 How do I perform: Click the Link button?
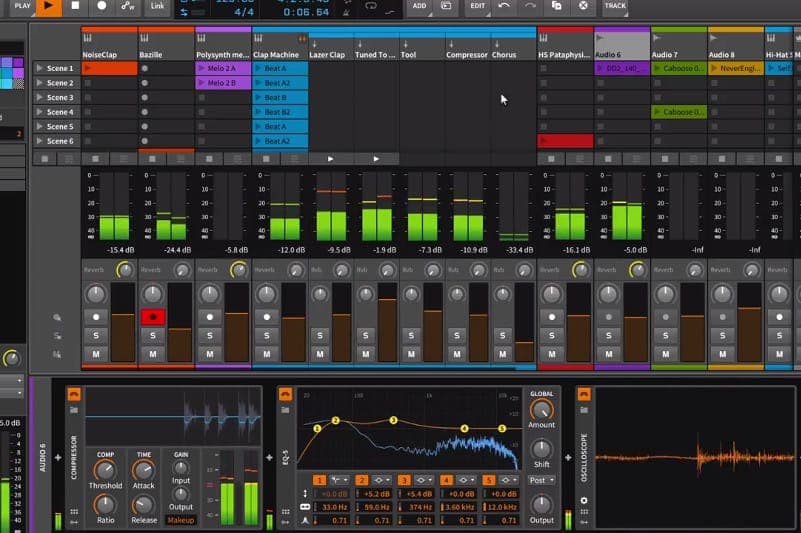pyautogui.click(x=157, y=6)
